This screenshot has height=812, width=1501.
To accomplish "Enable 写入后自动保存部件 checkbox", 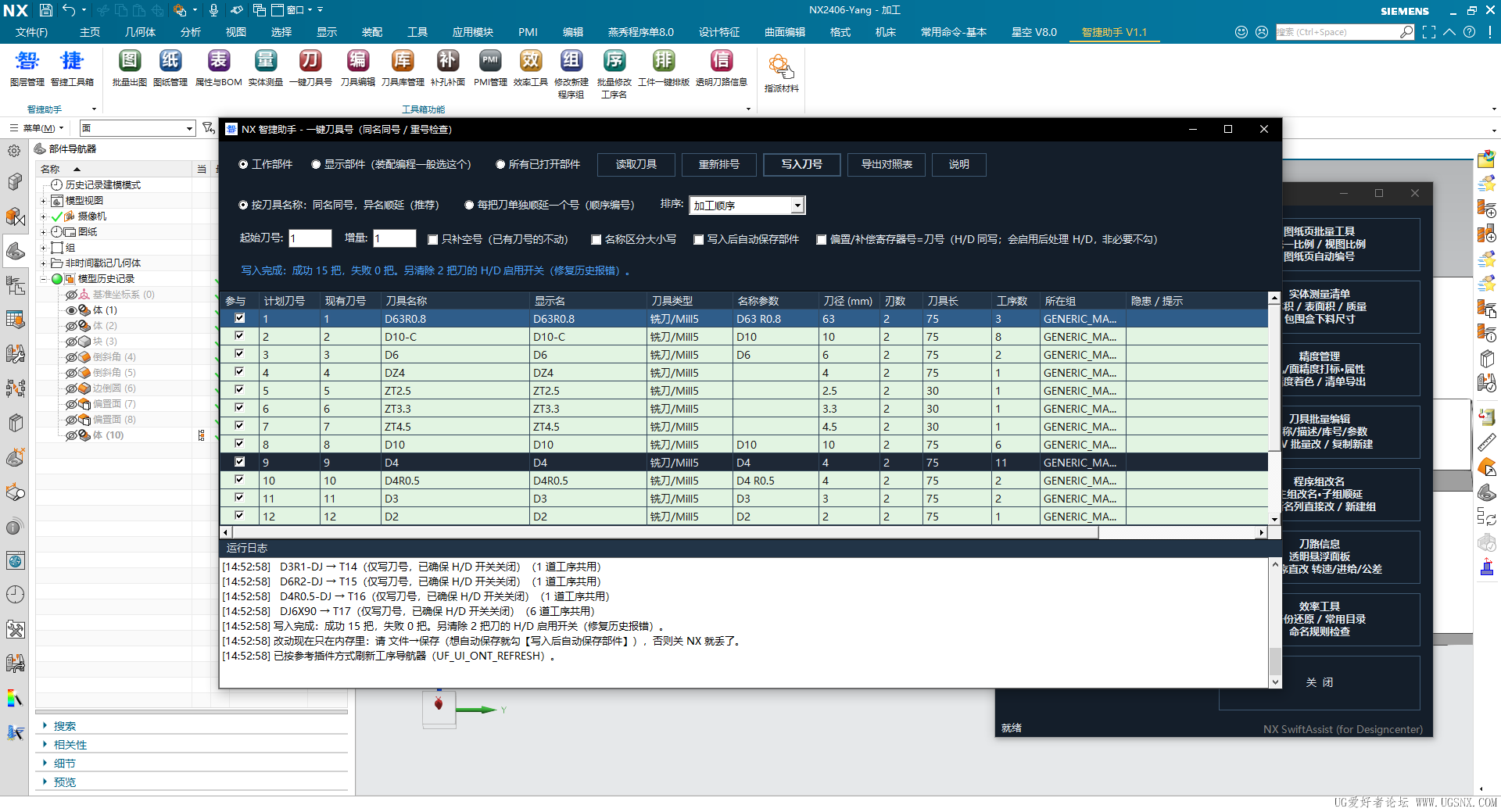I will point(698,240).
